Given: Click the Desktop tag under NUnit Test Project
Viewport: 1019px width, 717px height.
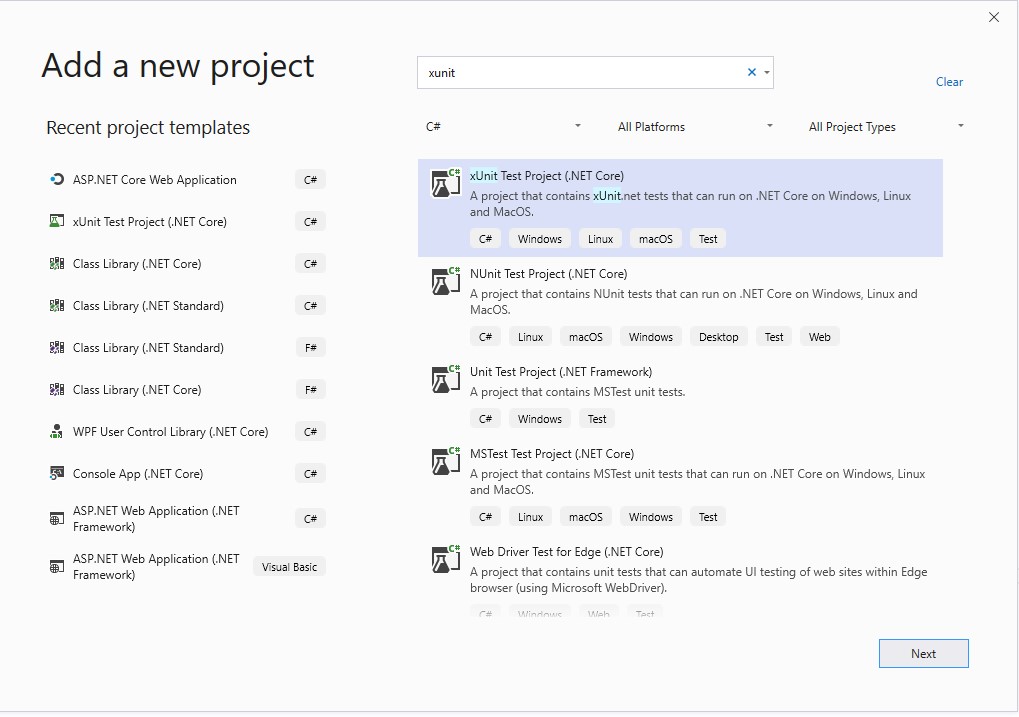Looking at the screenshot, I should 718,337.
